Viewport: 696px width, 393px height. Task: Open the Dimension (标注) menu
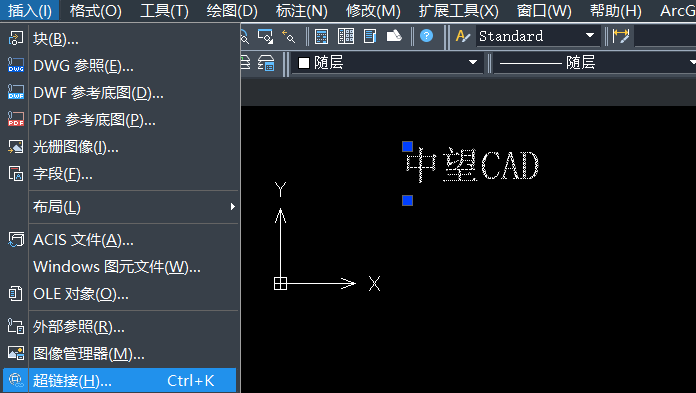301,10
